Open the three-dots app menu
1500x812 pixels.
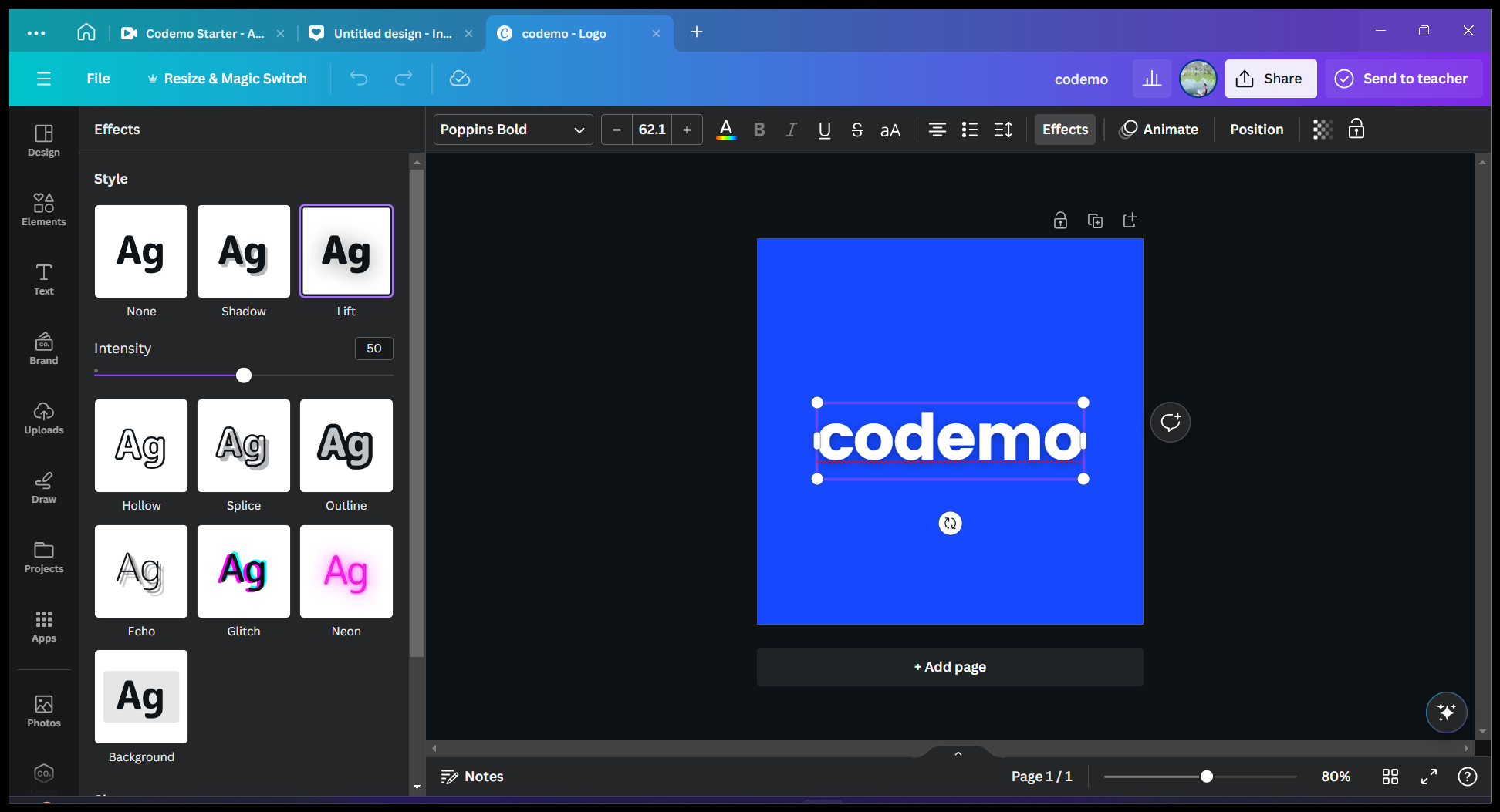pos(36,33)
